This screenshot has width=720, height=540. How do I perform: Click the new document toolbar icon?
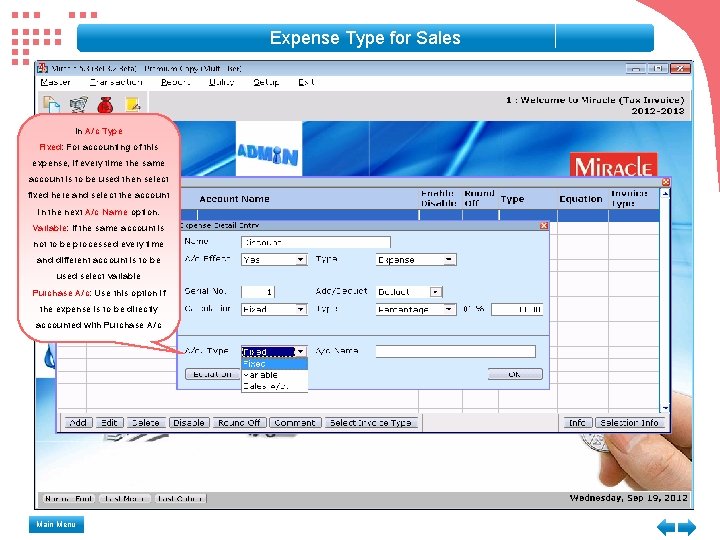(51, 104)
